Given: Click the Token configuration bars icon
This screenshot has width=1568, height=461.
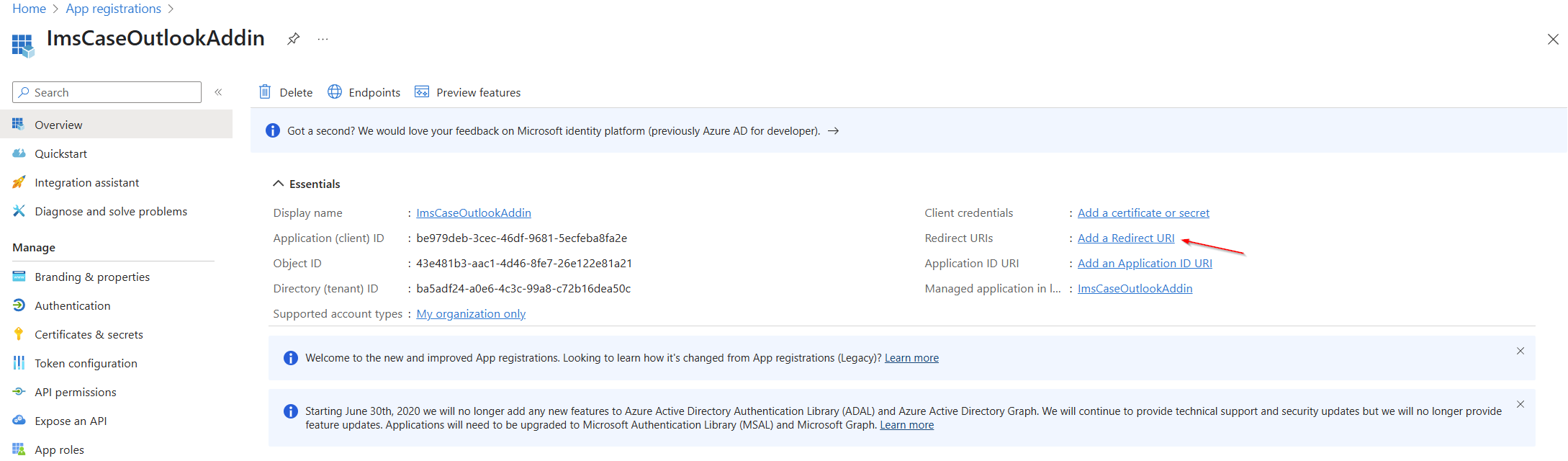Looking at the screenshot, I should tap(19, 362).
